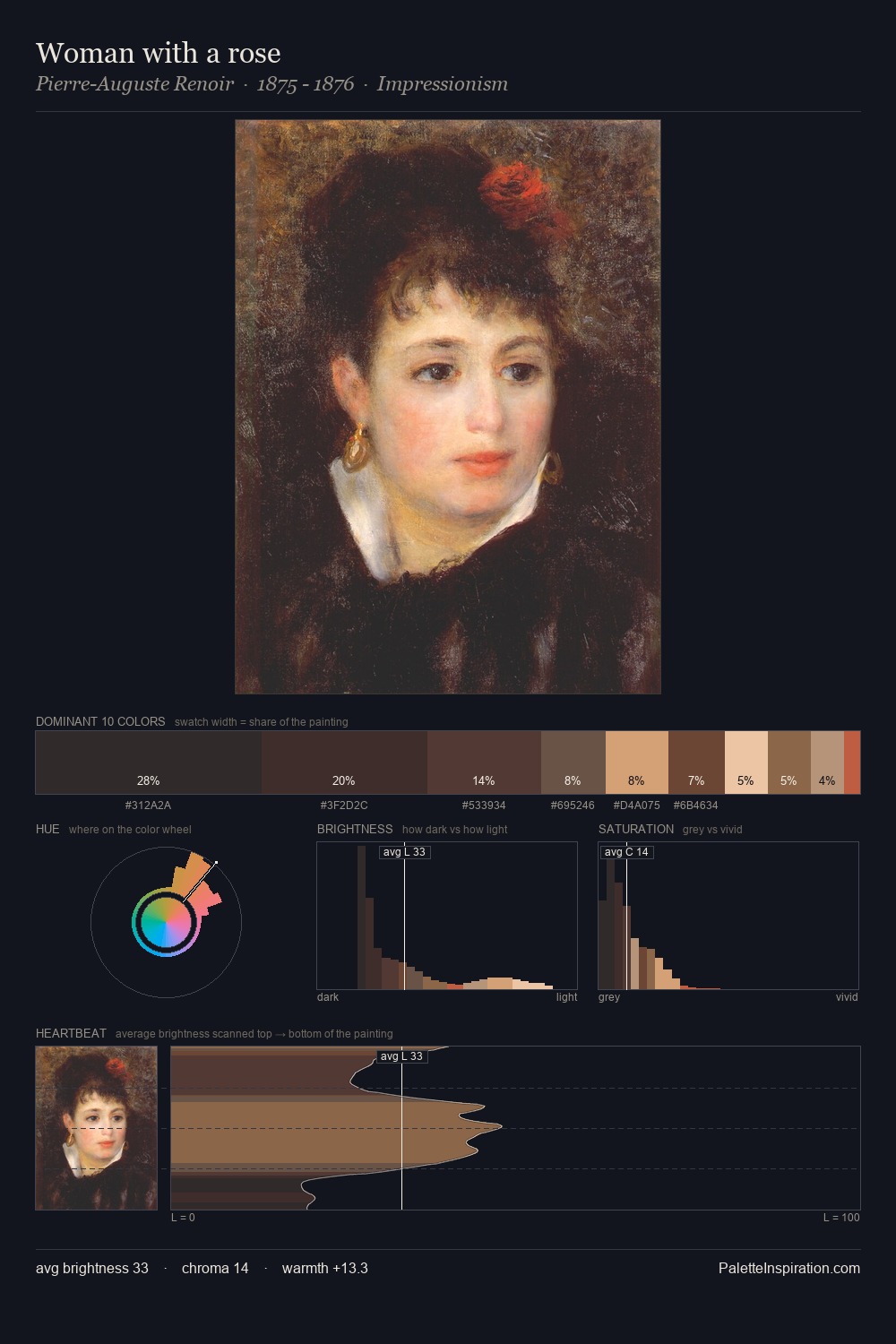Click the color wheel in the Hue chart
Viewport: 896px width, 1344px height.
166,922
